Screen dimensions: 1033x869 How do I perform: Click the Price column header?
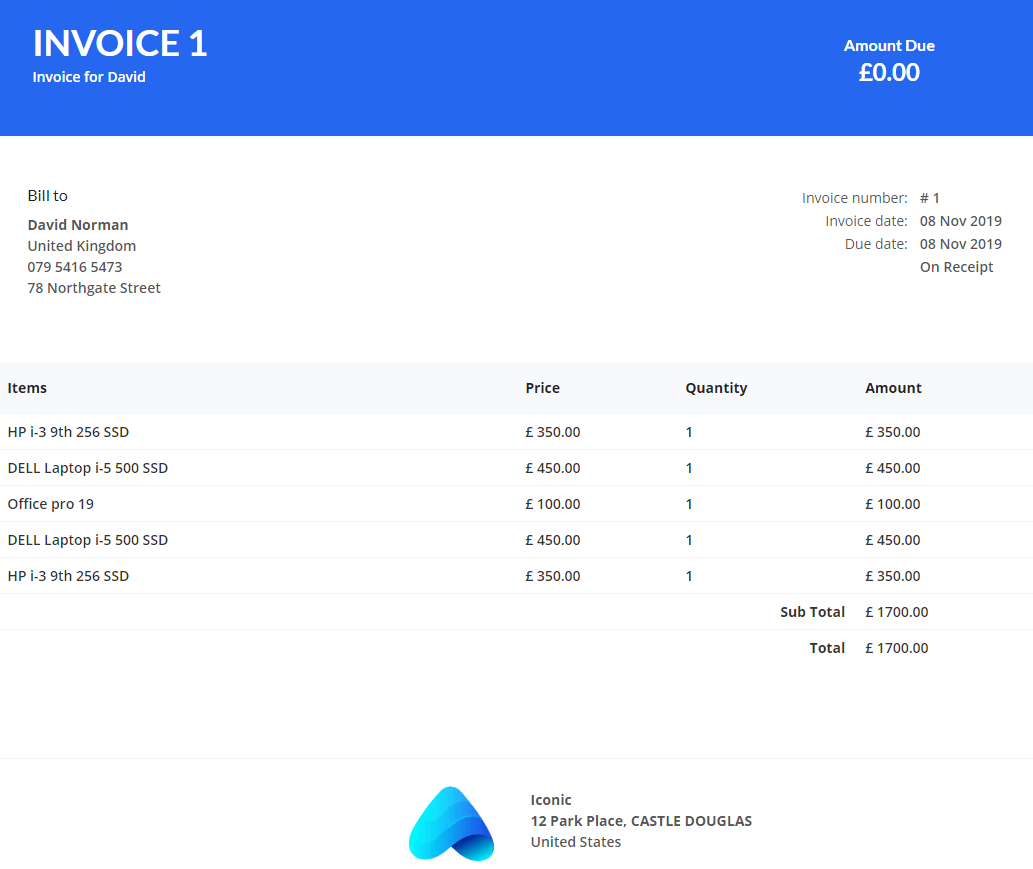point(542,388)
